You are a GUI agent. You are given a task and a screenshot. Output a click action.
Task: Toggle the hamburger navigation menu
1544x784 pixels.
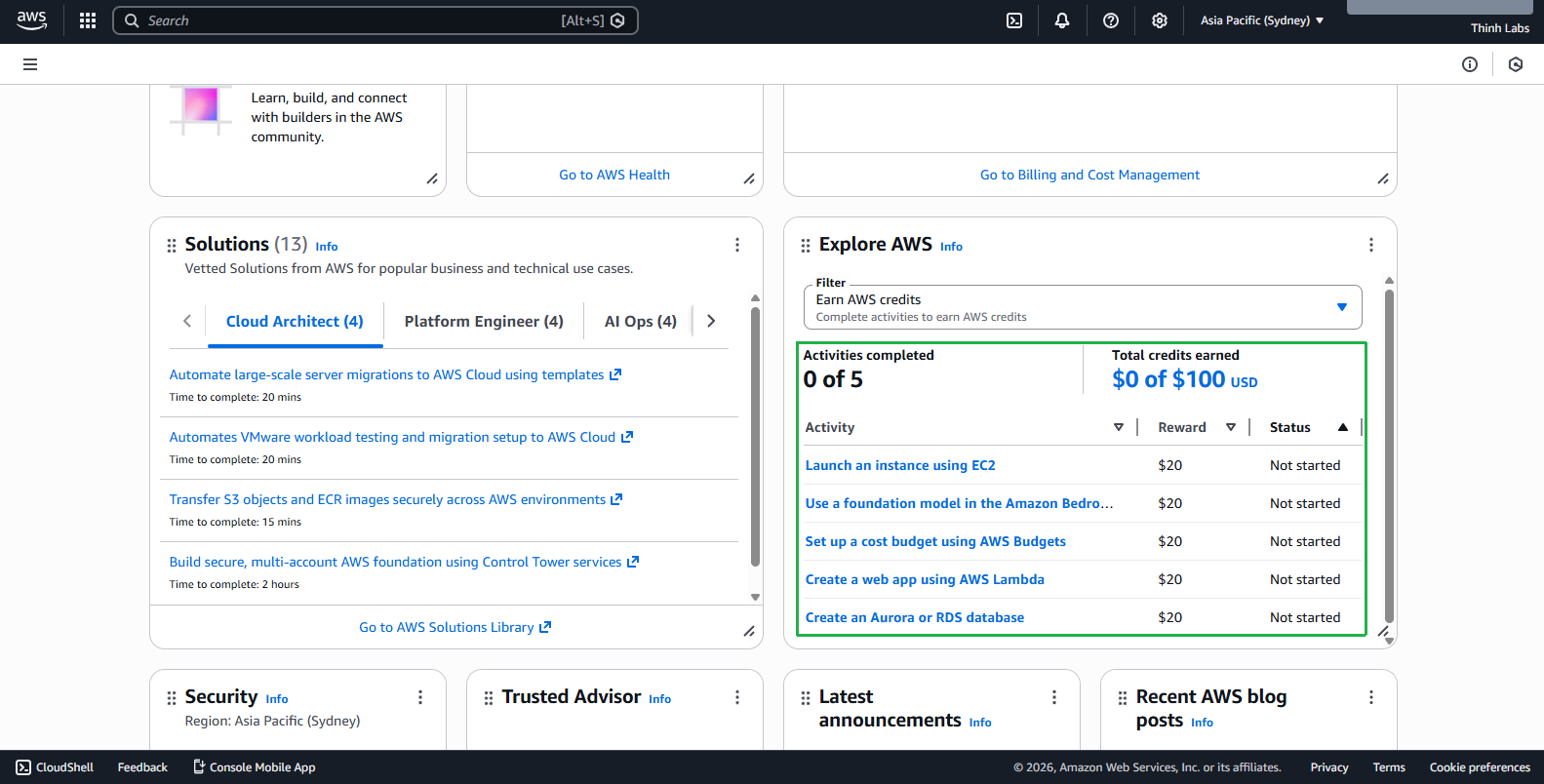coord(30,64)
